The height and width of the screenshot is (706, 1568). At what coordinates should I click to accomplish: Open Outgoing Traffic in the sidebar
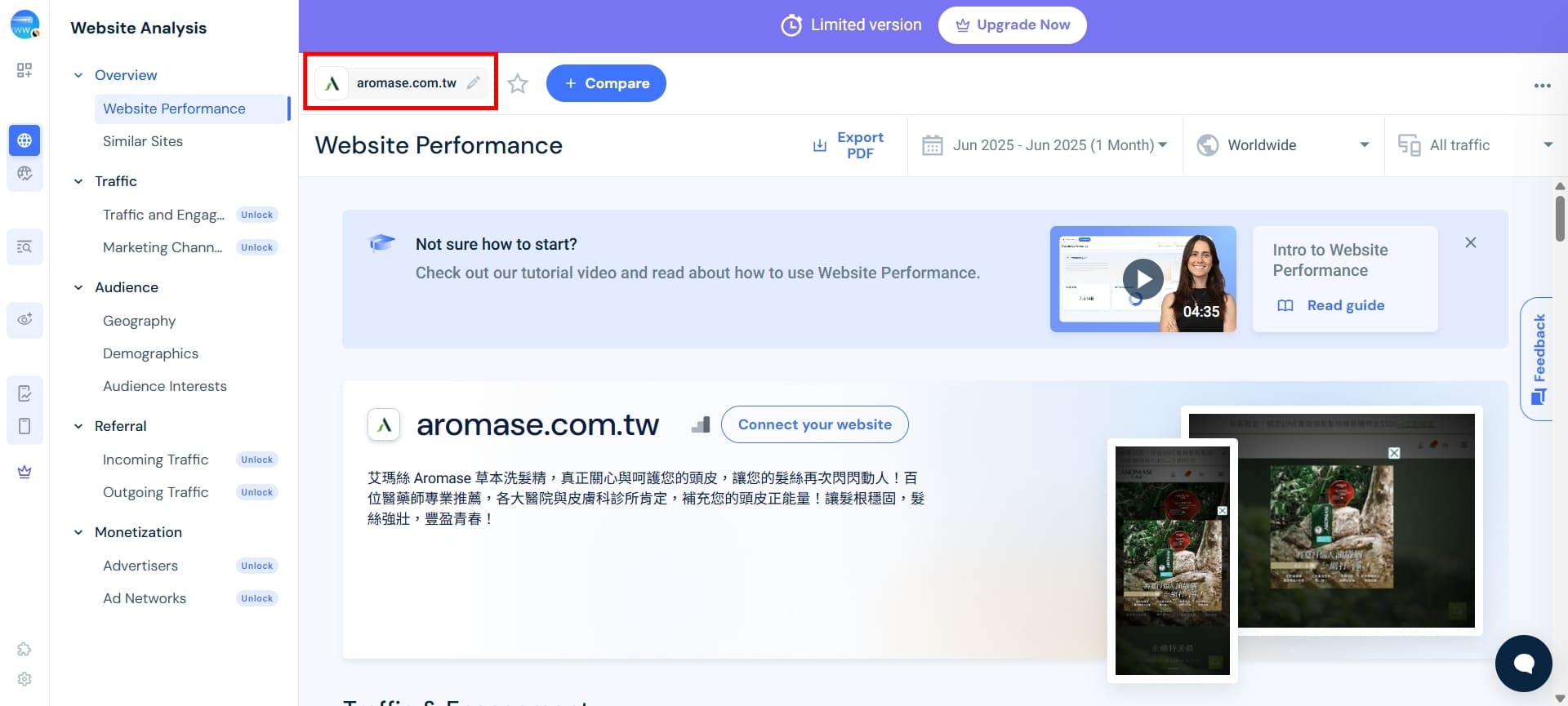(x=155, y=492)
